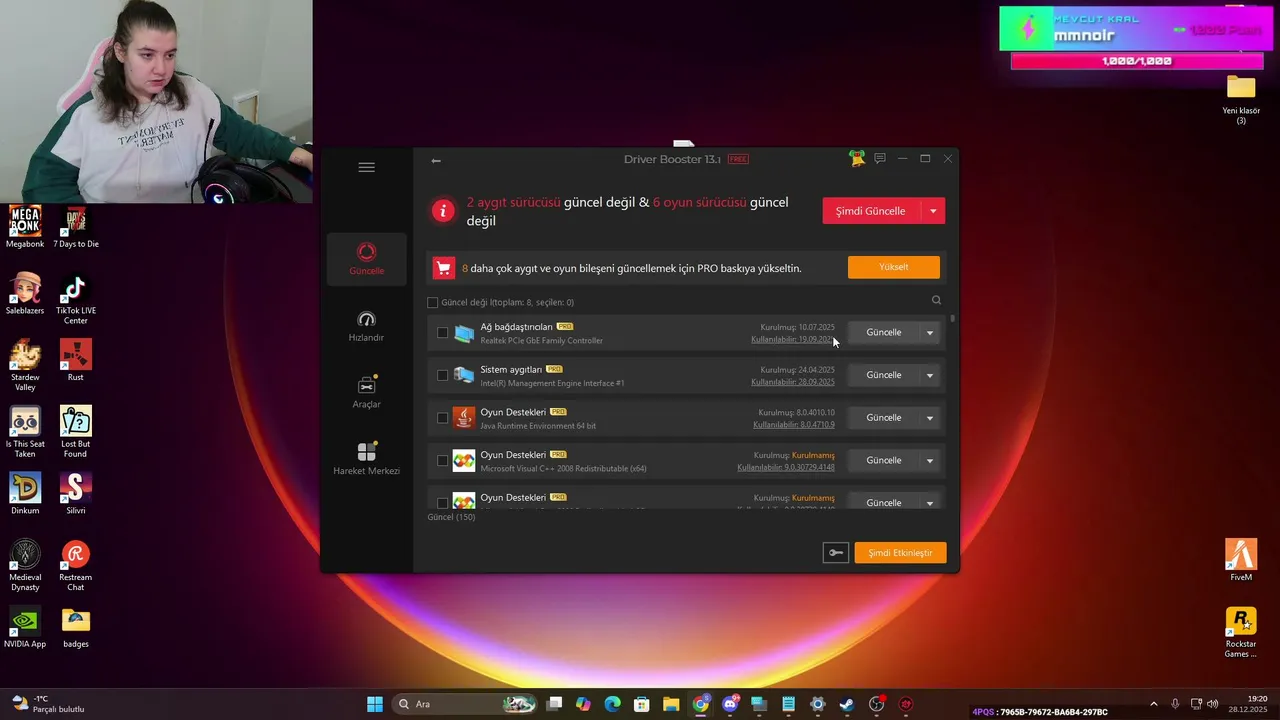The width and height of the screenshot is (1280, 720).
Task: Click the red Şimdi Güncelle button
Action: pos(871,211)
